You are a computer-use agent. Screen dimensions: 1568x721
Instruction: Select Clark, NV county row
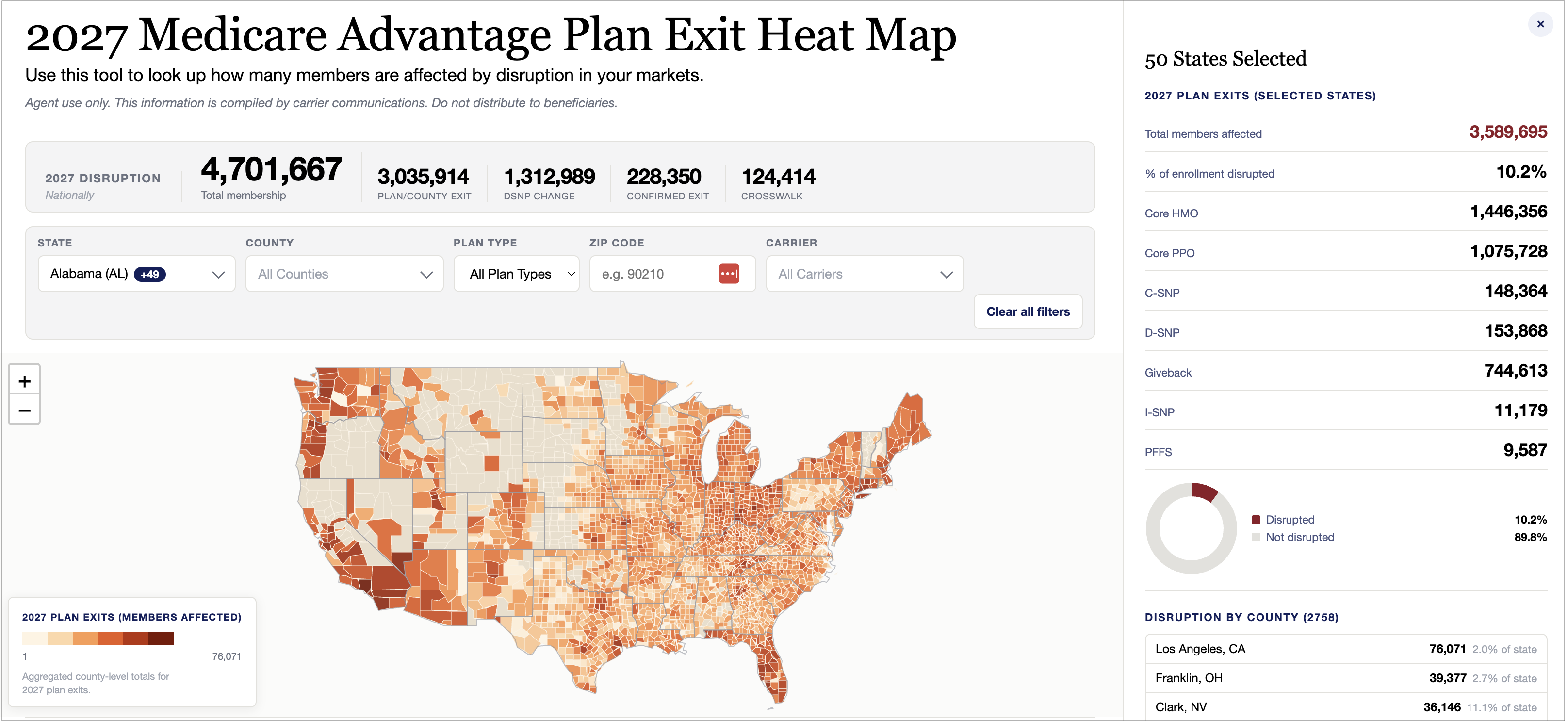tap(1345, 707)
